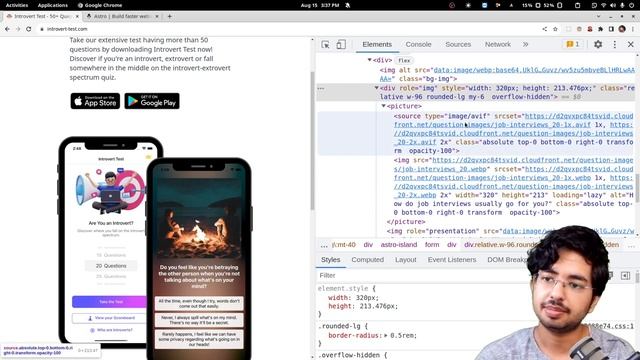
Task: Download on the App Store badge
Action: [x=95, y=101]
